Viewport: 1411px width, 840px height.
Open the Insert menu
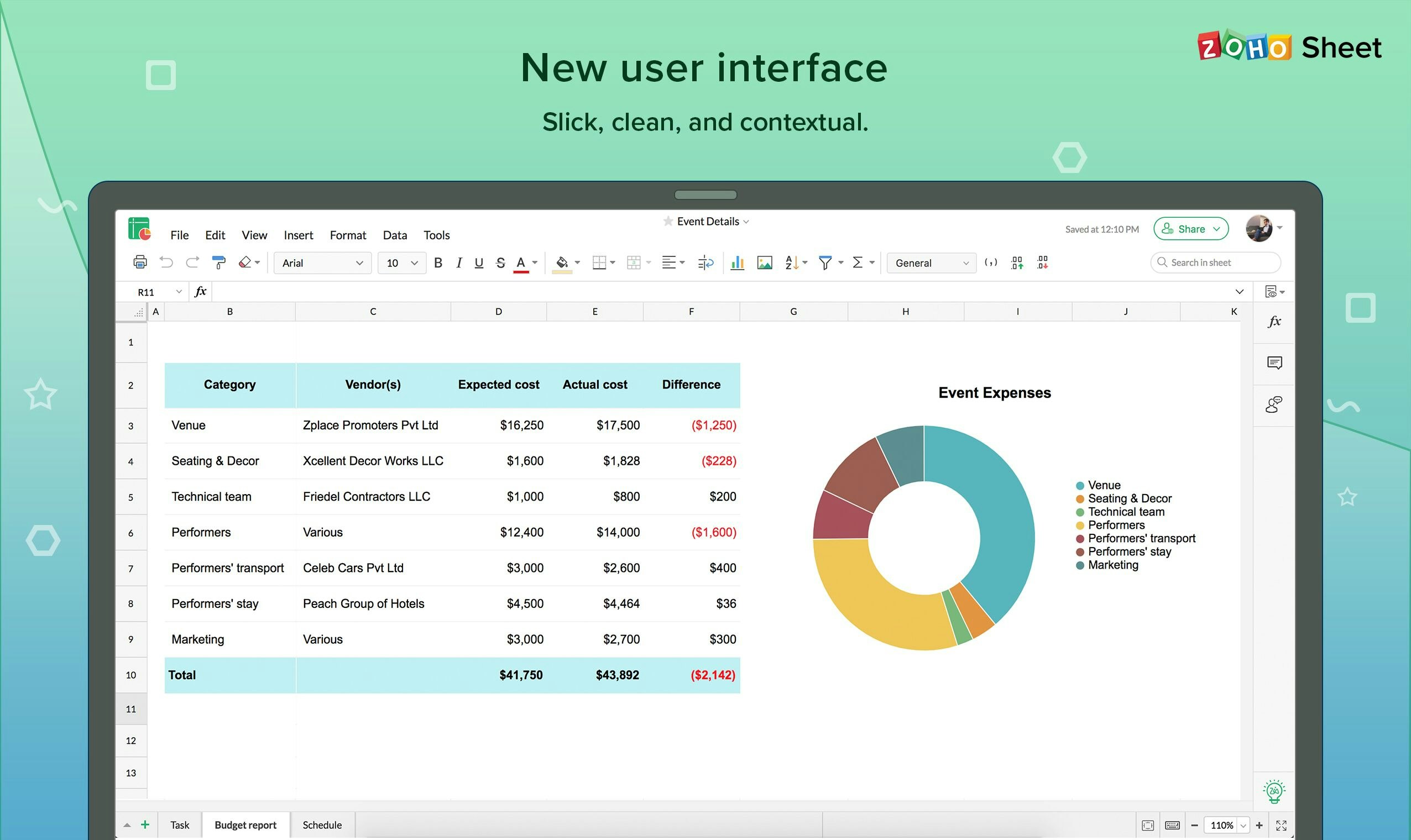click(x=298, y=235)
